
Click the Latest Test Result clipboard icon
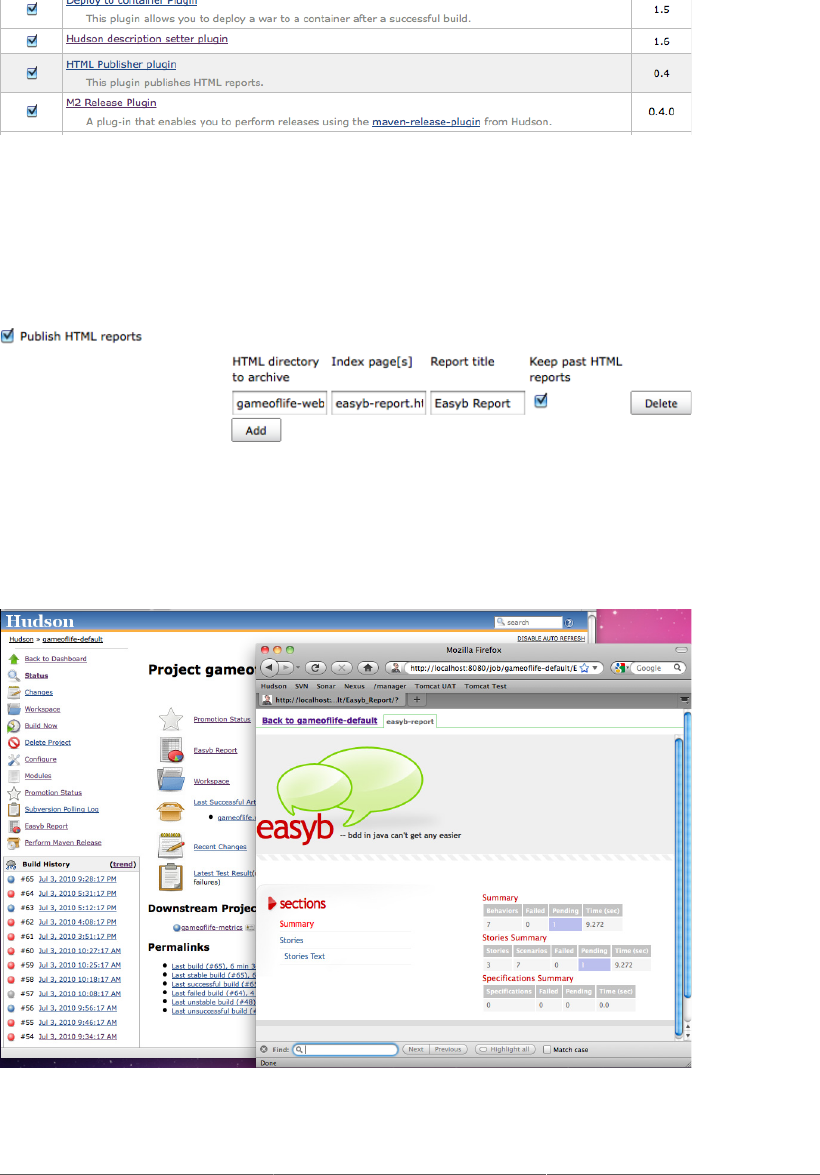171,877
